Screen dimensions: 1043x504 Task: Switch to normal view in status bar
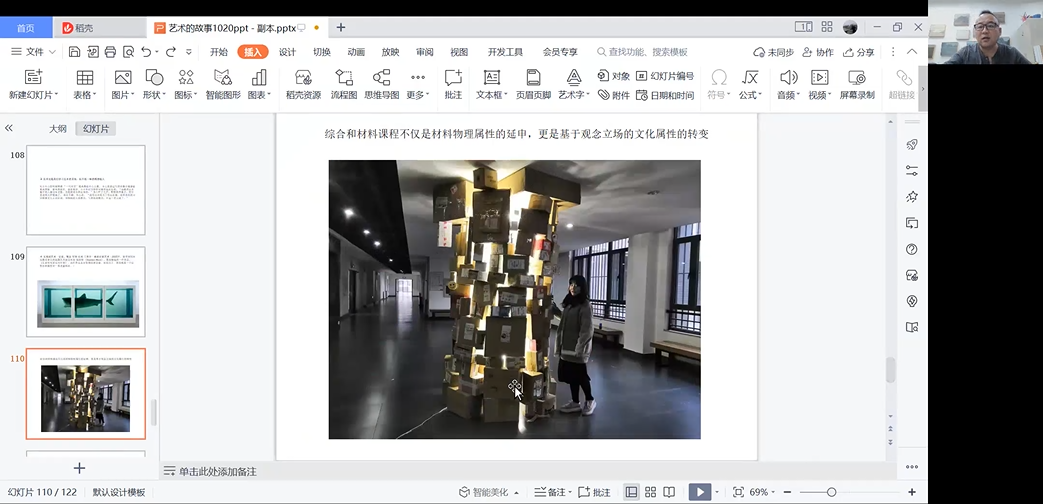[x=632, y=492]
